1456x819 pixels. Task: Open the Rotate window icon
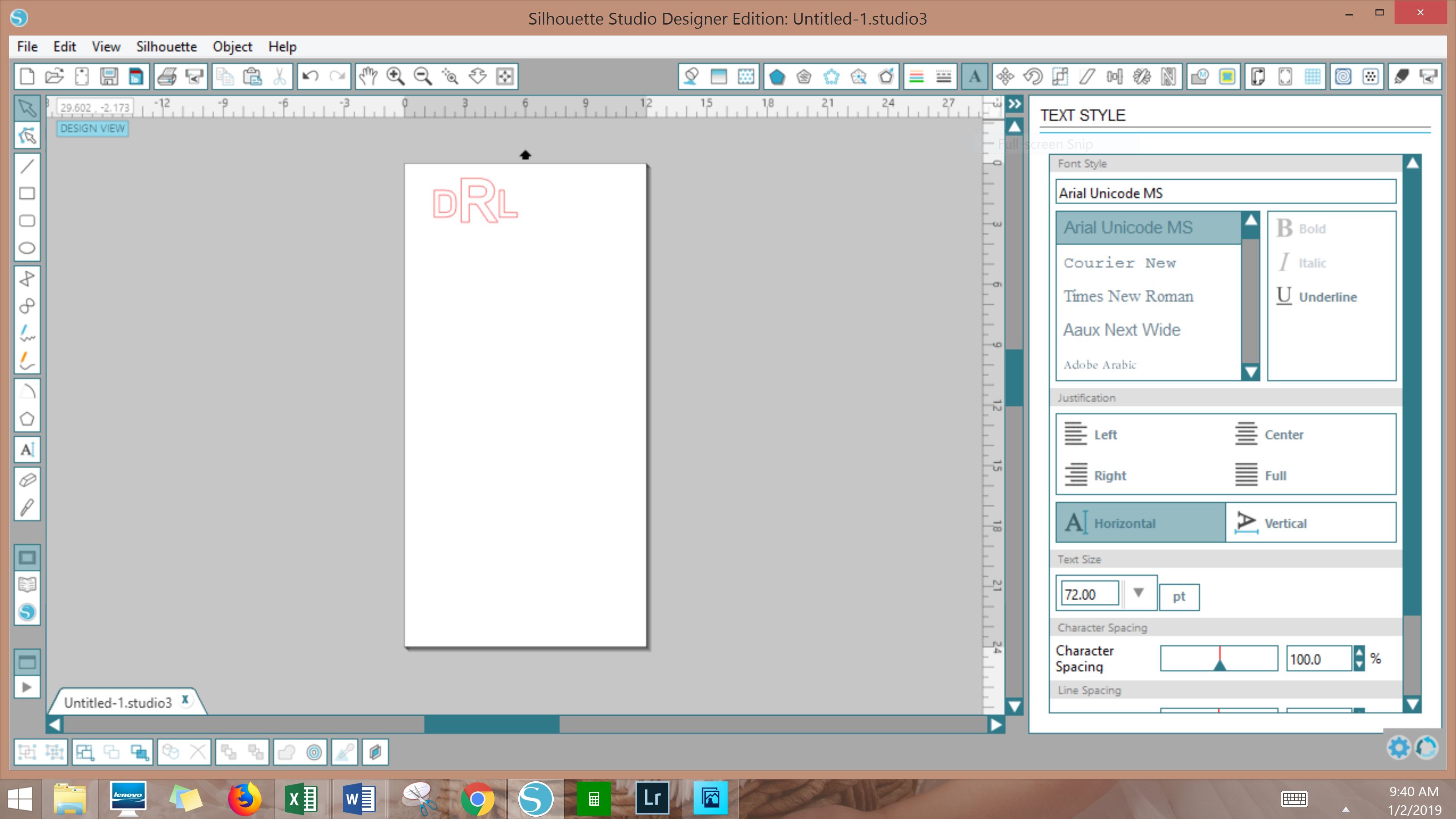coord(1033,76)
